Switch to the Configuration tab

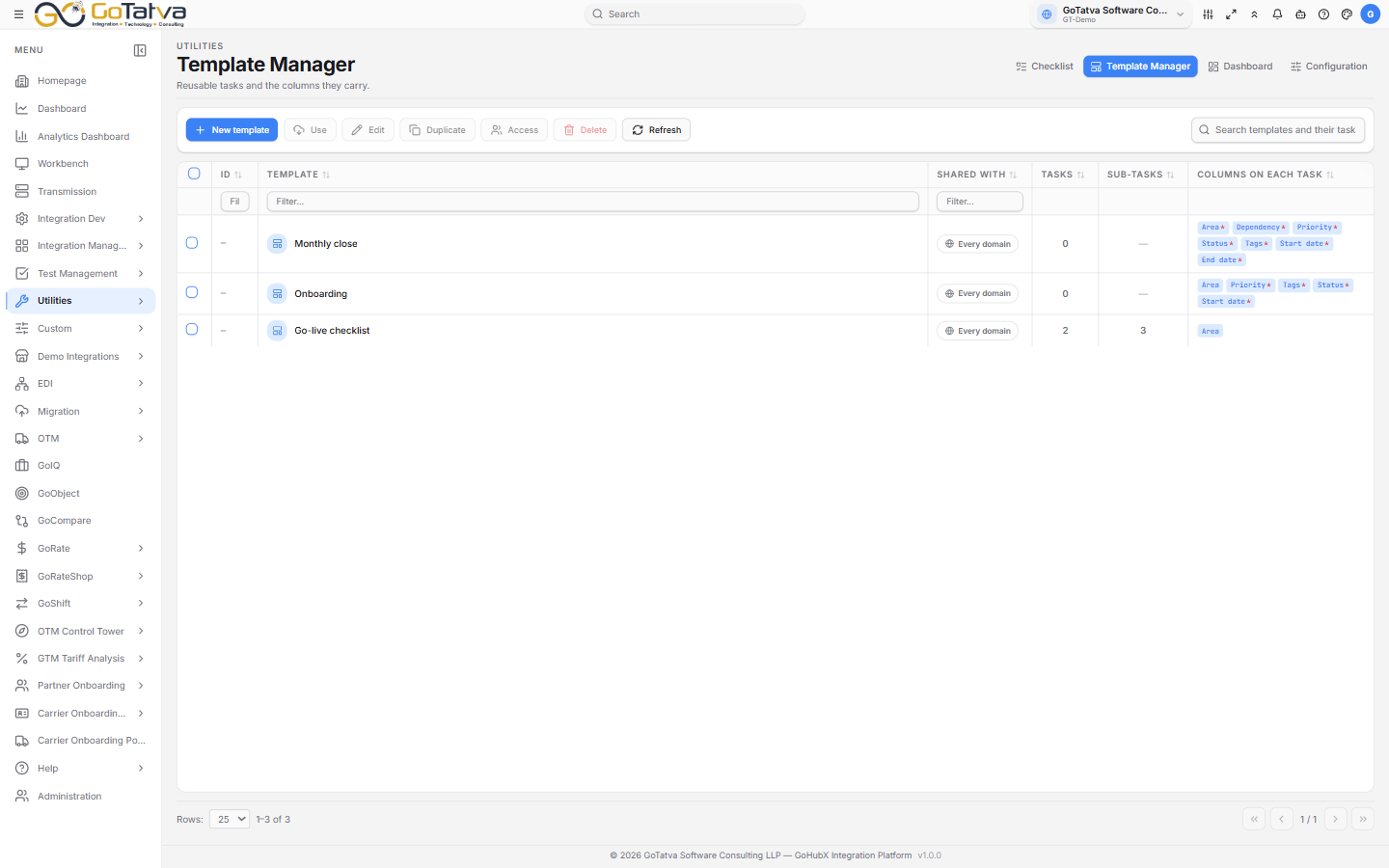(1328, 67)
